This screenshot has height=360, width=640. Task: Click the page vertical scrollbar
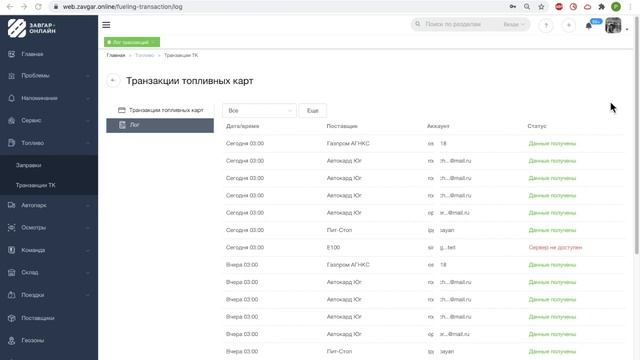[x=636, y=135]
